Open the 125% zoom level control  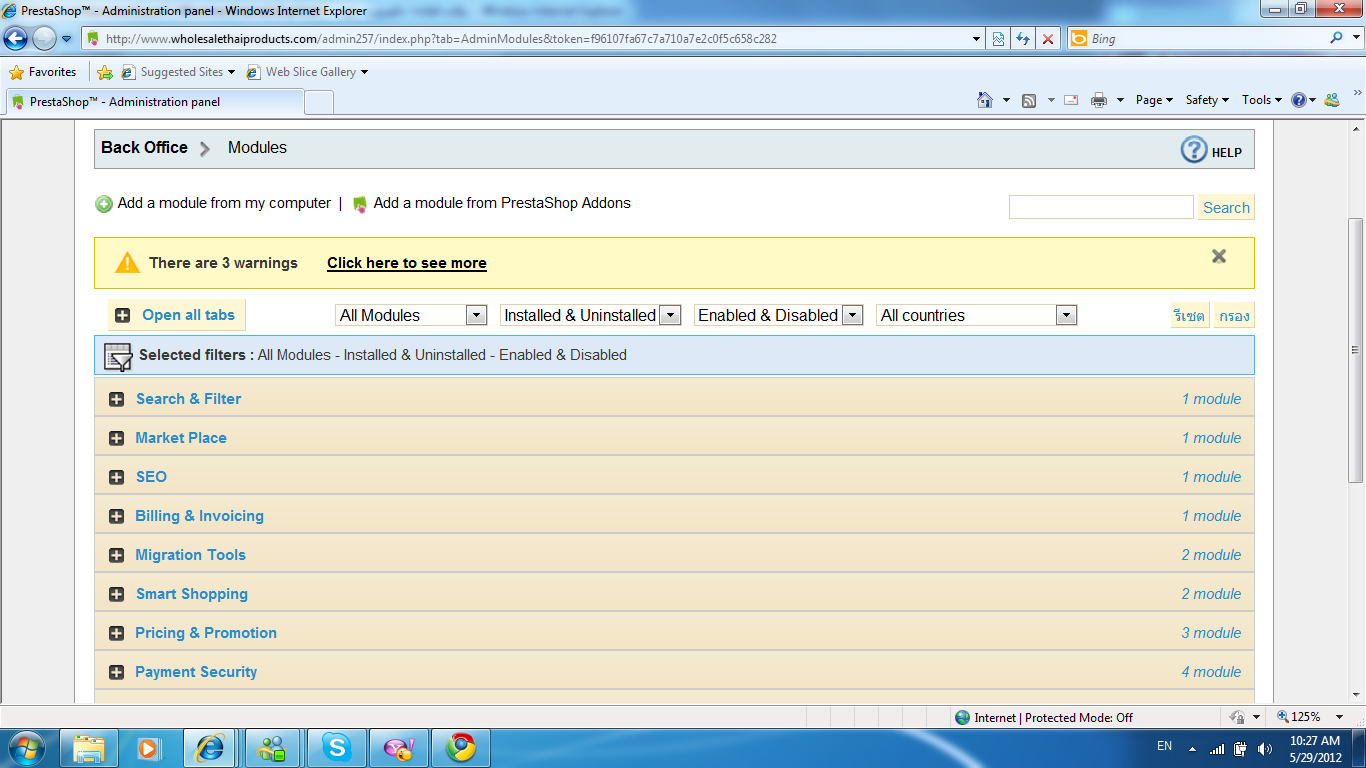coord(1312,717)
